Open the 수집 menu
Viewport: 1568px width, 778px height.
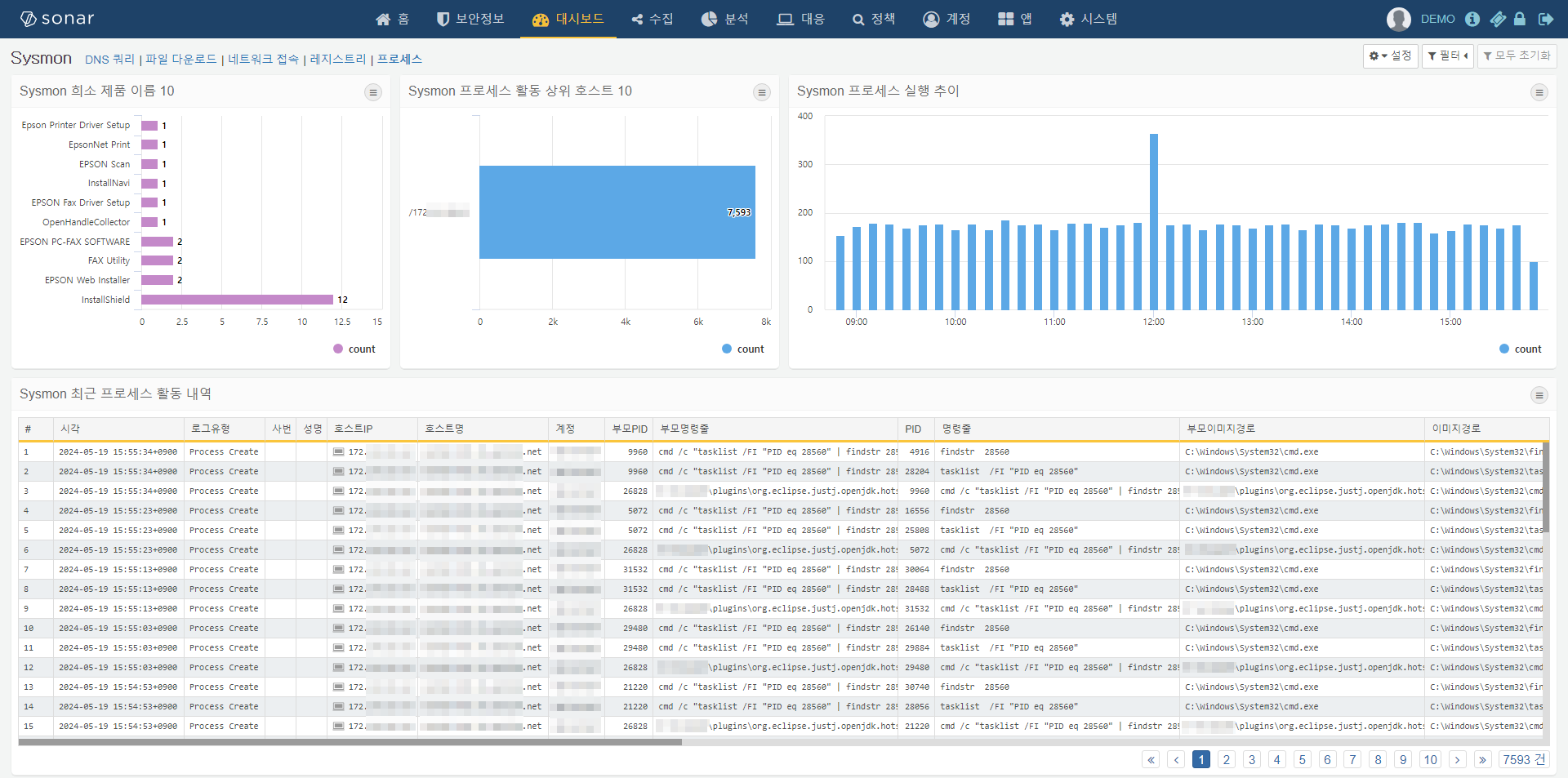653,19
